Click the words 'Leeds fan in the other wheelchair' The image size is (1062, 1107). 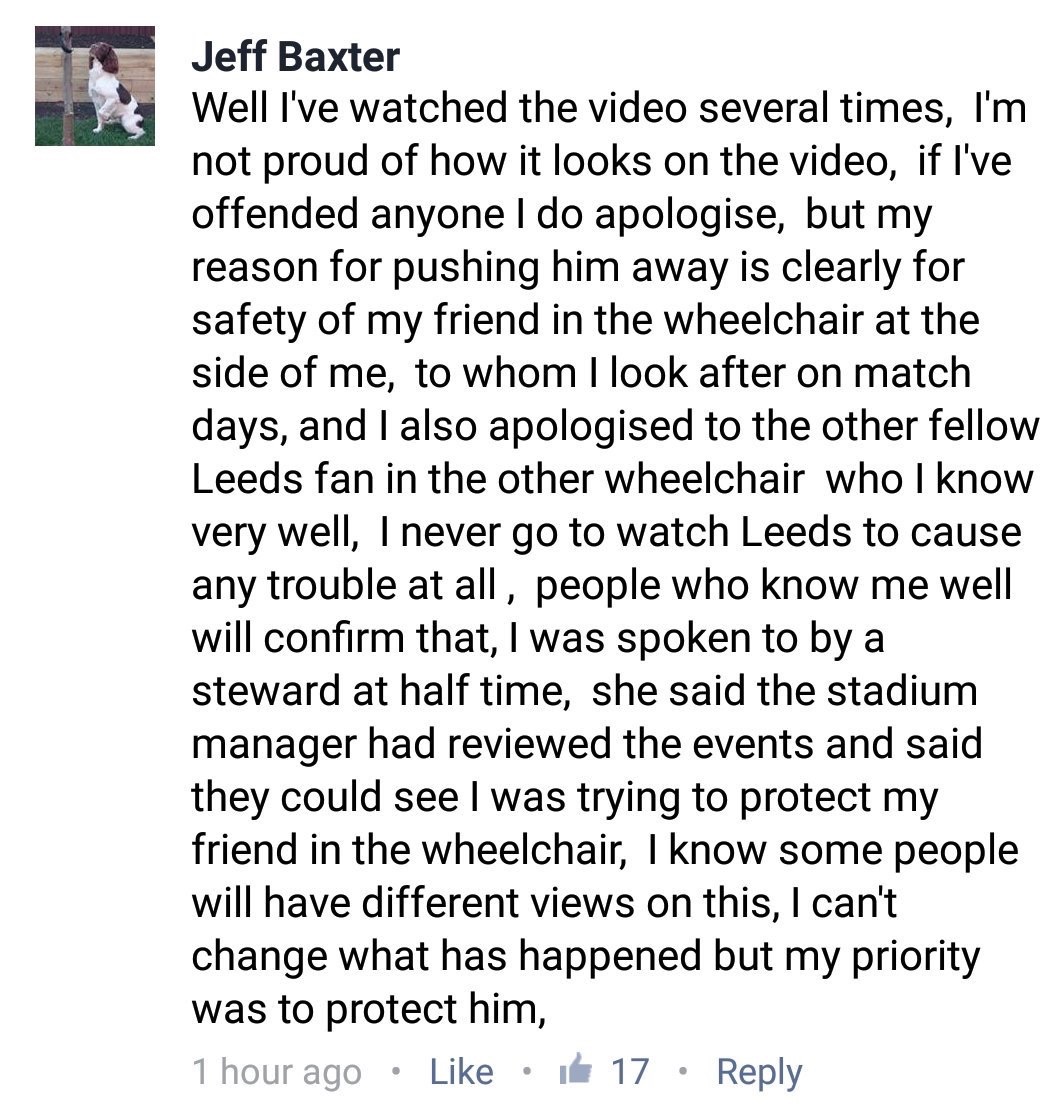click(498, 479)
